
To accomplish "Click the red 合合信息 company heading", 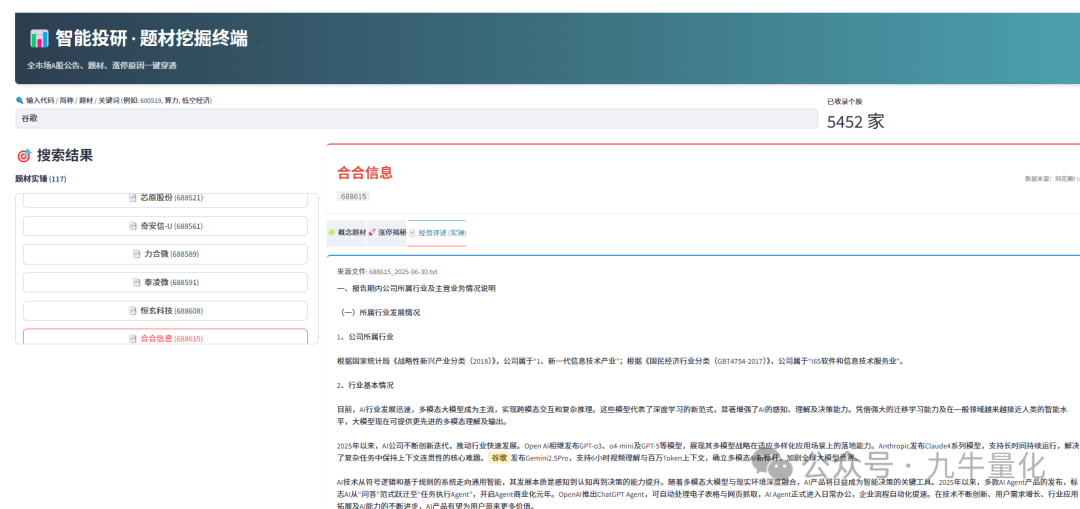I will 365,172.
